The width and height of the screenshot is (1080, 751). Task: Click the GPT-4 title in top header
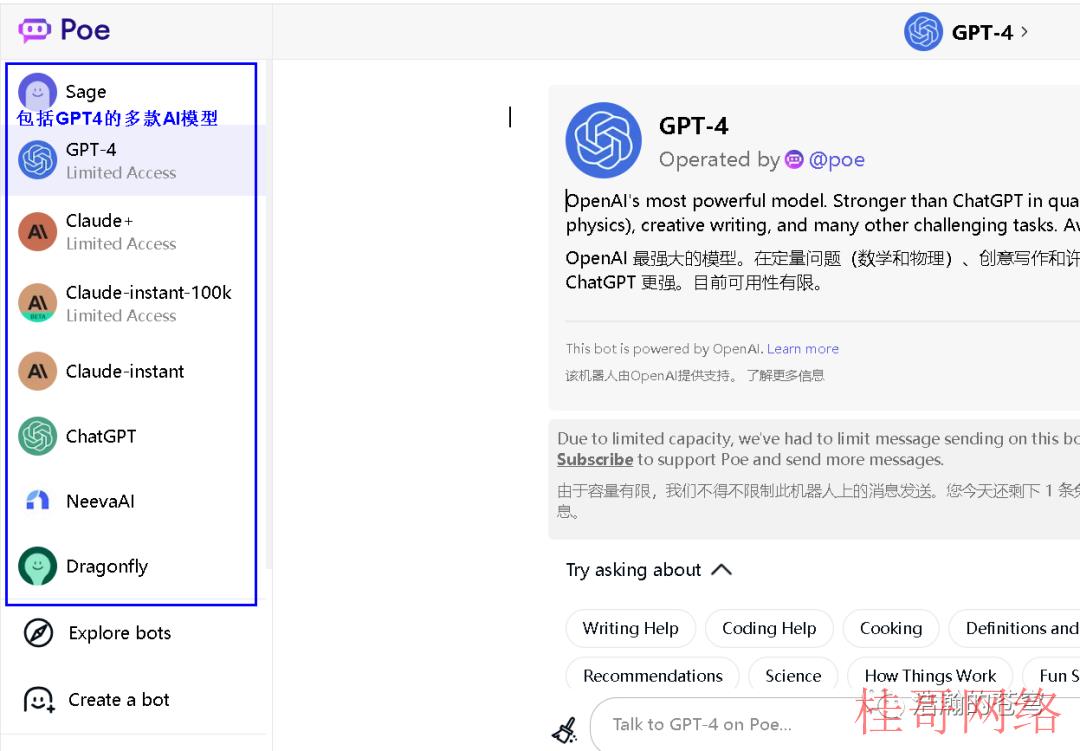click(x=982, y=32)
